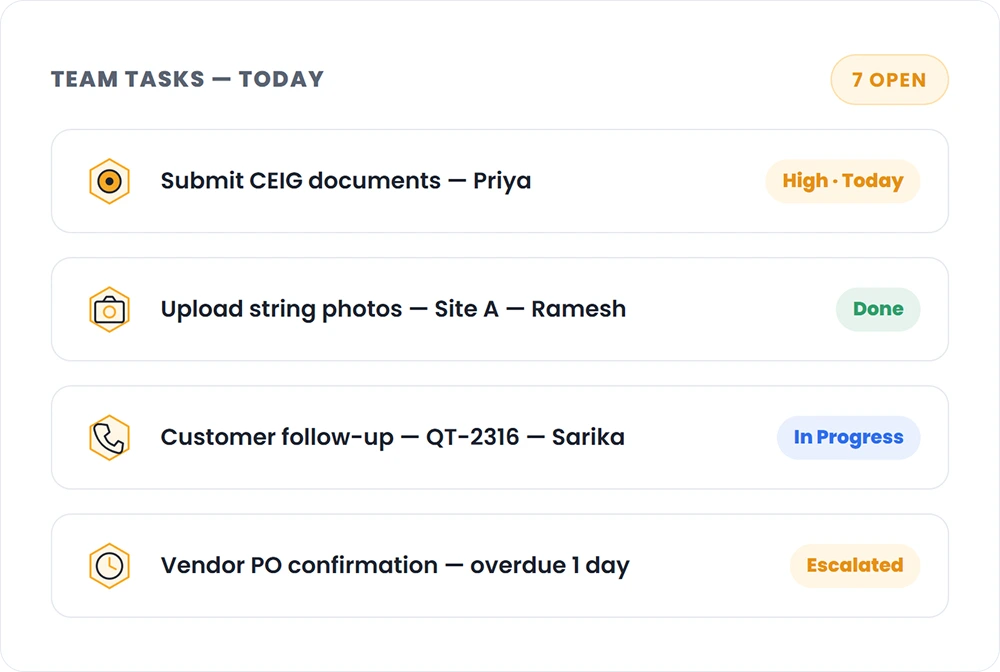Viewport: 1000px width, 672px height.
Task: Click the phone hexagon icon
Action: coord(109,437)
